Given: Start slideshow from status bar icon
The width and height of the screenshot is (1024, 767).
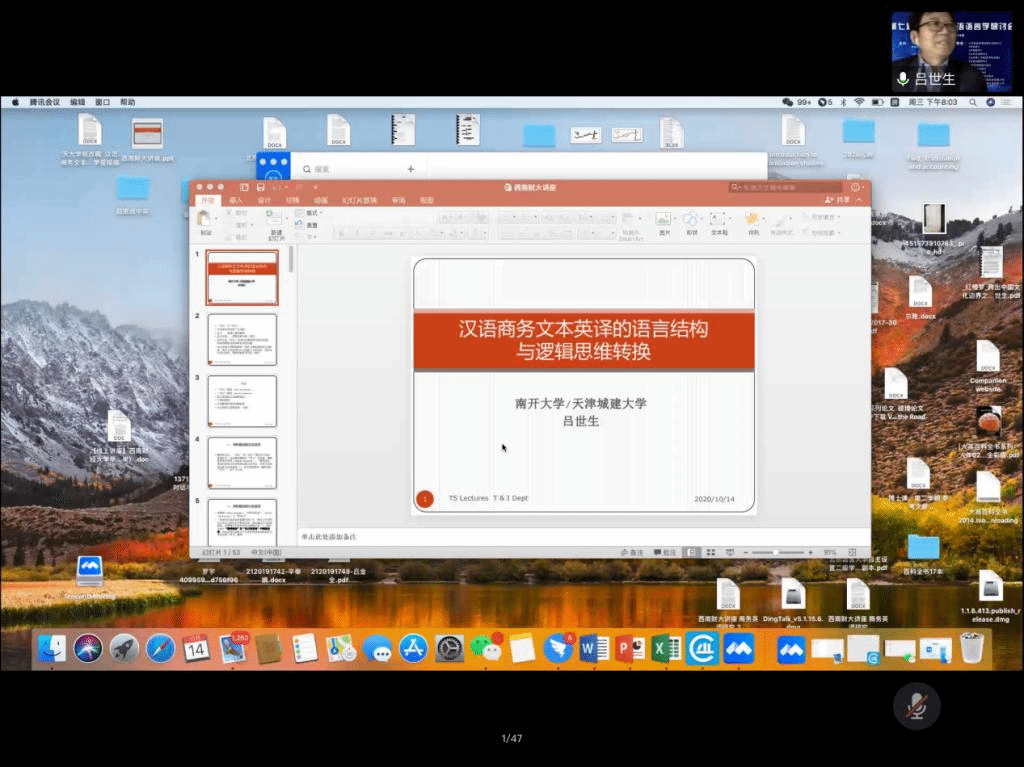Looking at the screenshot, I should click(729, 553).
